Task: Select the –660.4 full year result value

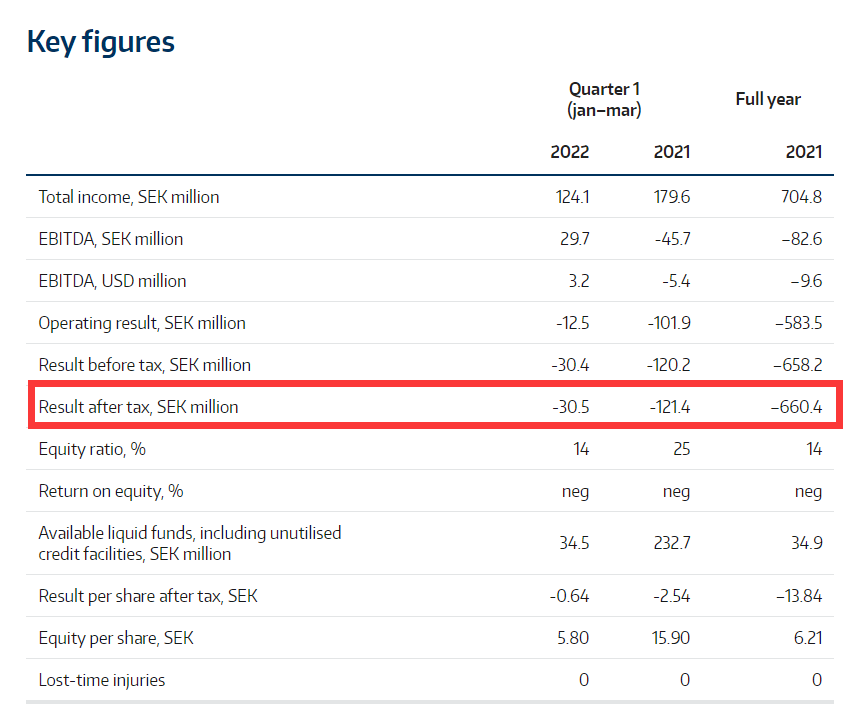Action: point(796,407)
